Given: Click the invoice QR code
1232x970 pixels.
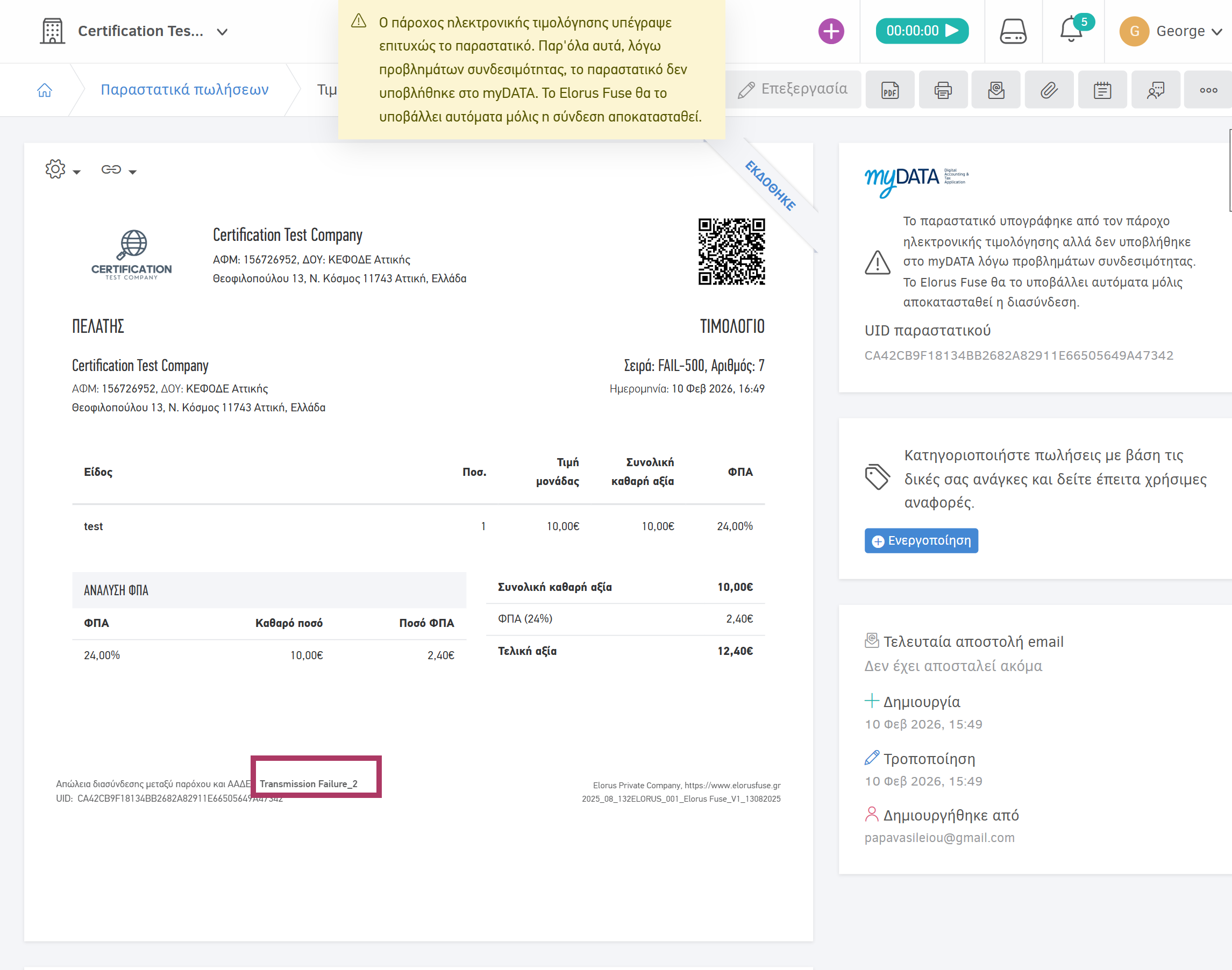Looking at the screenshot, I should point(731,252).
